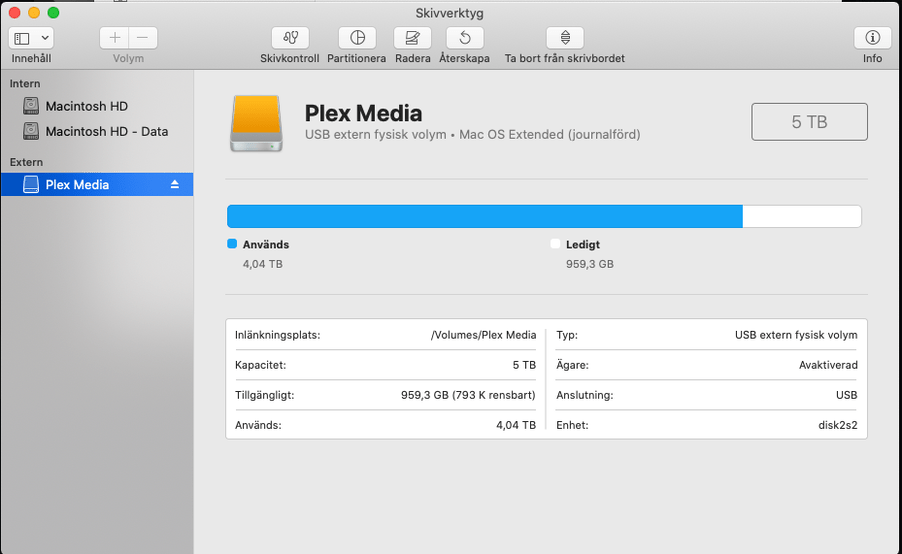Add a volume with the plus button
The image size is (902, 554).
pos(114,38)
